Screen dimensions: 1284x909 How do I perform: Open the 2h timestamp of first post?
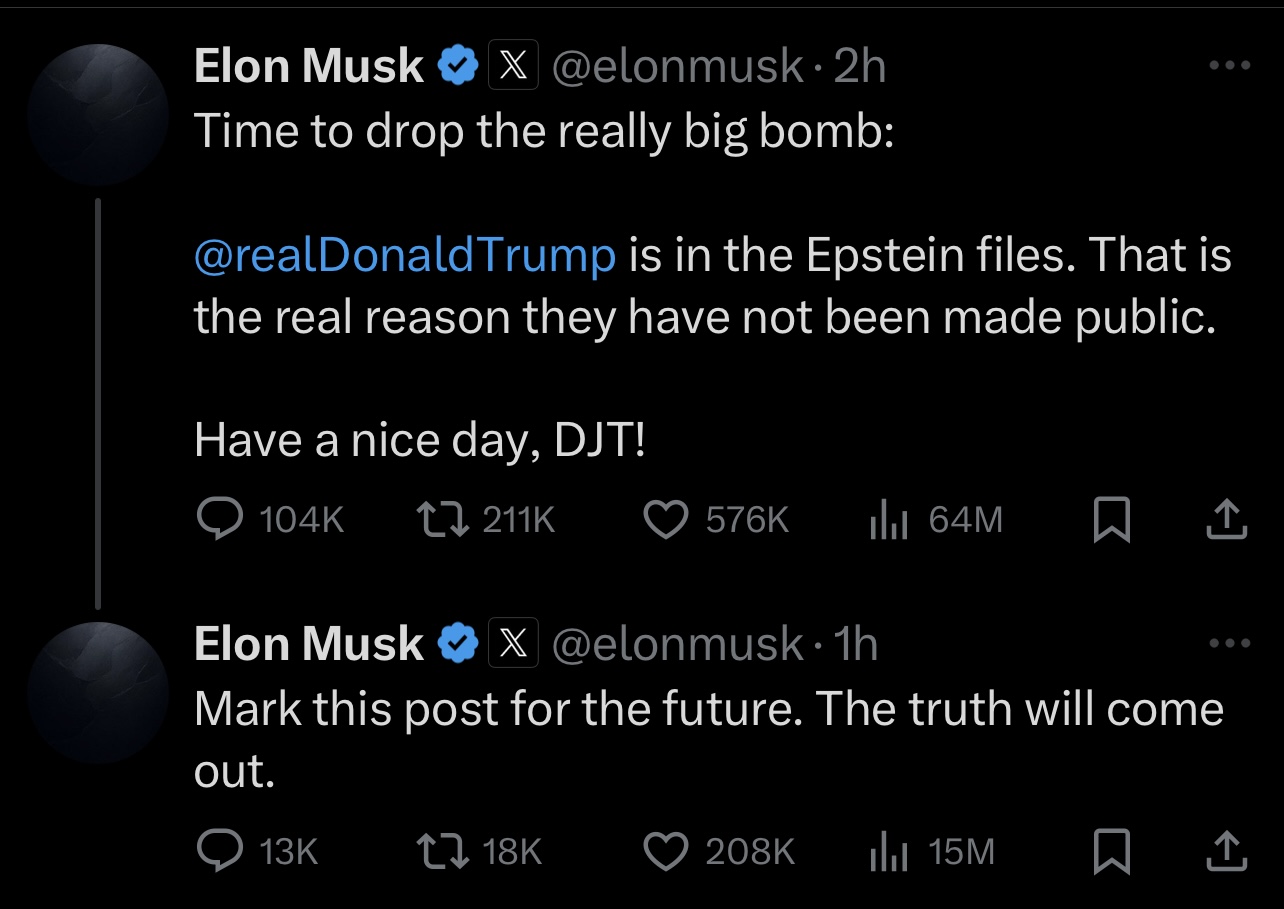860,67
